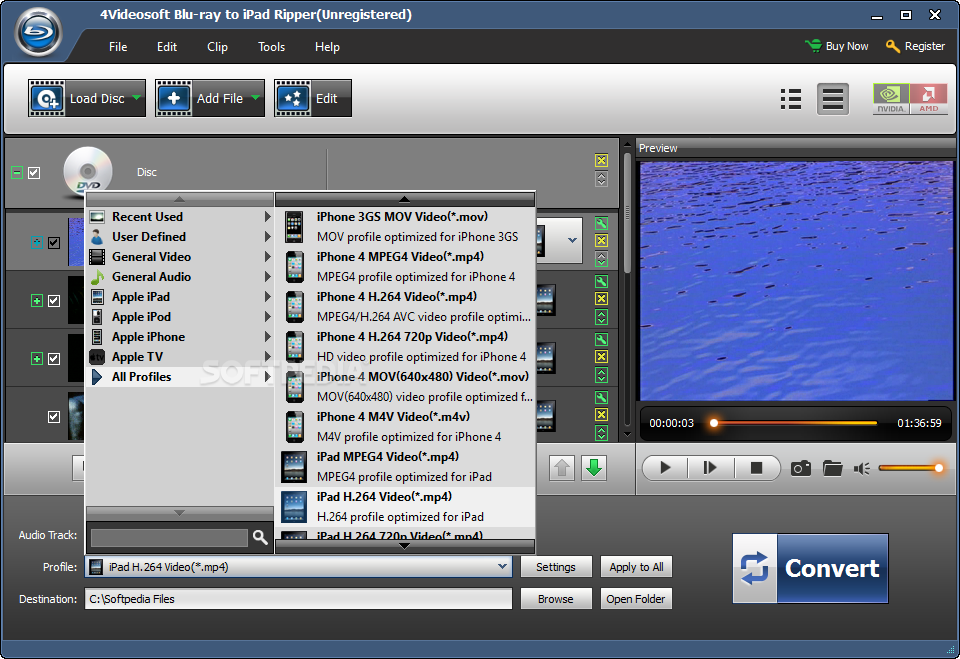Choose iPhone 4 H.264 720p Video profile

coord(405,347)
